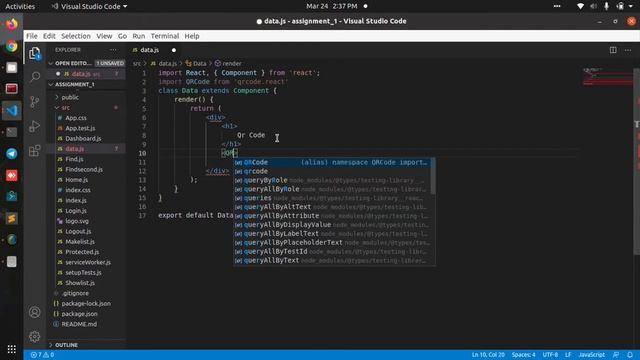
Task: Collapse the src folder
Action: [65, 107]
